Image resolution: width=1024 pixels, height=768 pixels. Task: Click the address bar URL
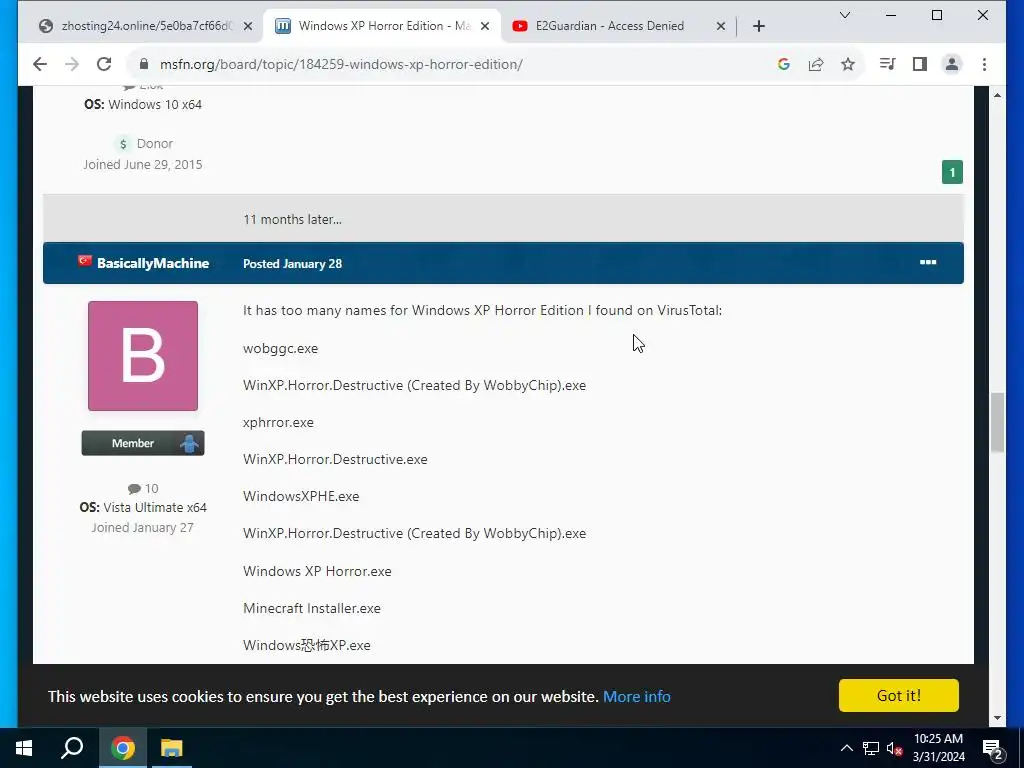click(341, 64)
